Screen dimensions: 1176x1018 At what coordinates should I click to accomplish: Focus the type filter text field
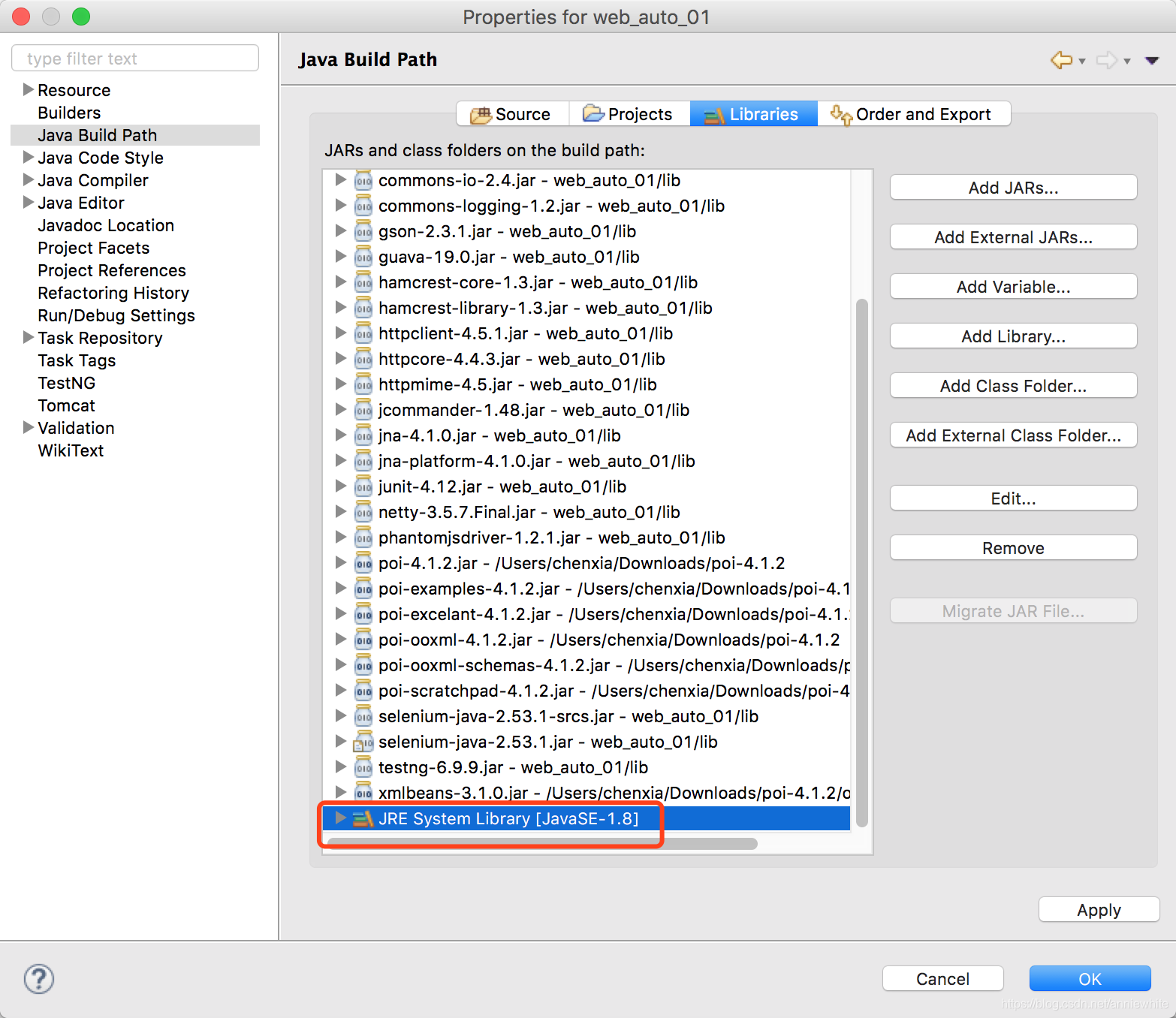pos(135,59)
